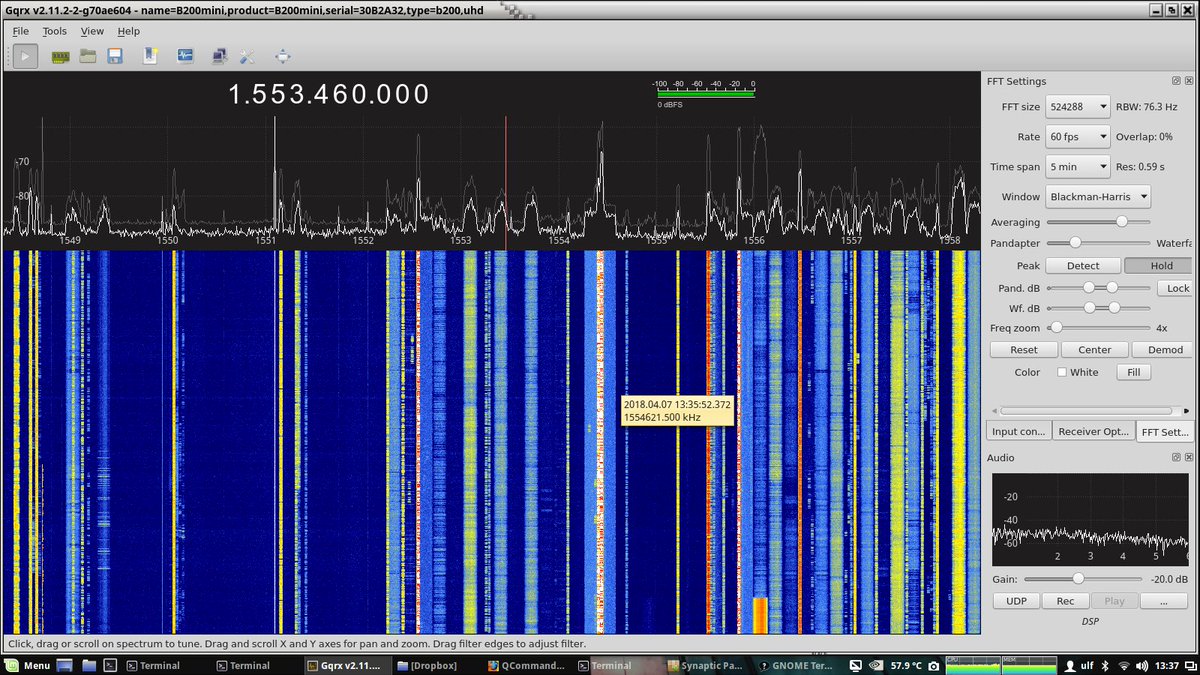Open the FFT size dropdown
The height and width of the screenshot is (675, 1200).
pos(1078,106)
